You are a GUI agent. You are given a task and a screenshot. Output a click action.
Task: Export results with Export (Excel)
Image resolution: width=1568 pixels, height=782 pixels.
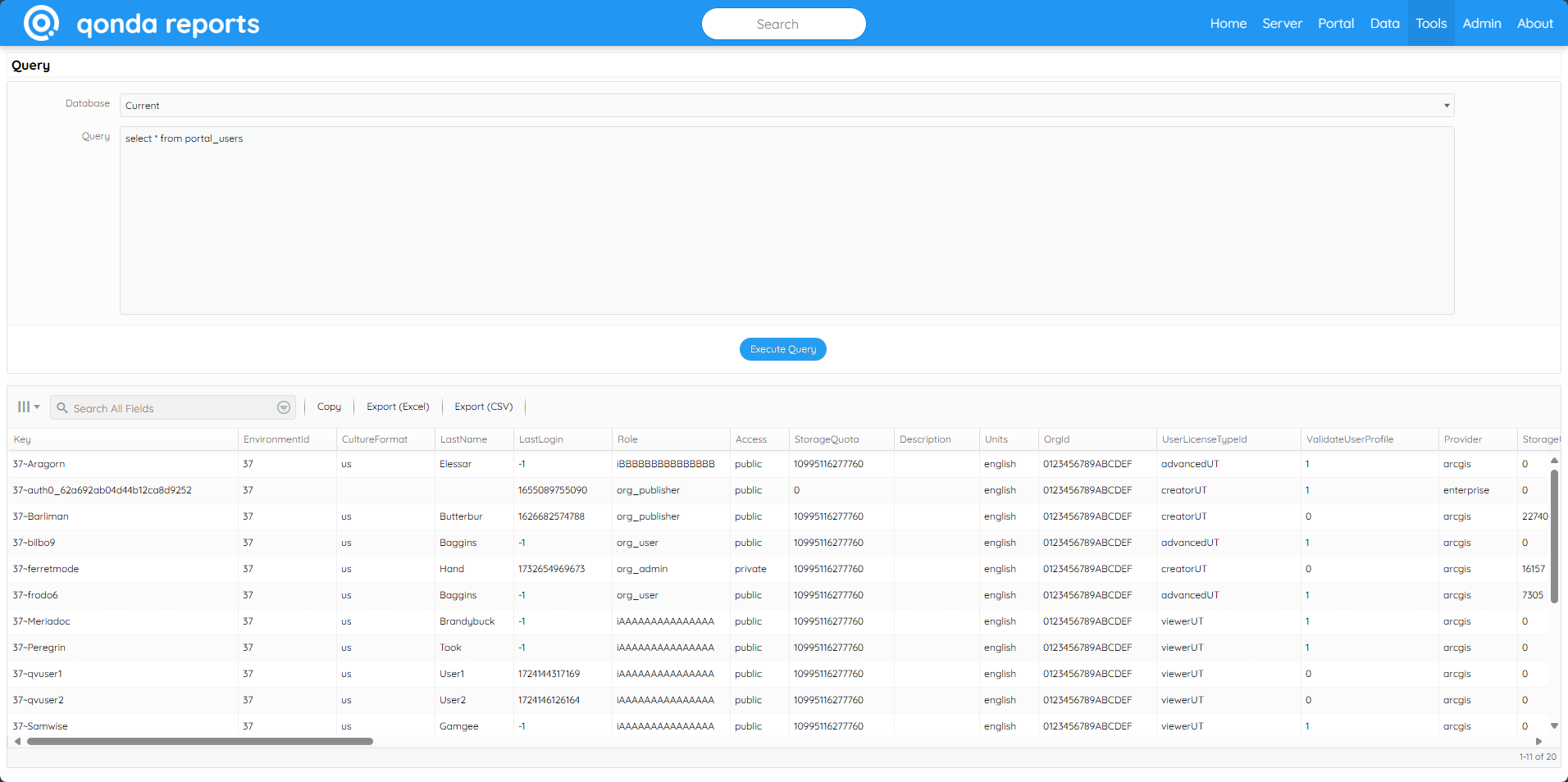click(x=398, y=406)
